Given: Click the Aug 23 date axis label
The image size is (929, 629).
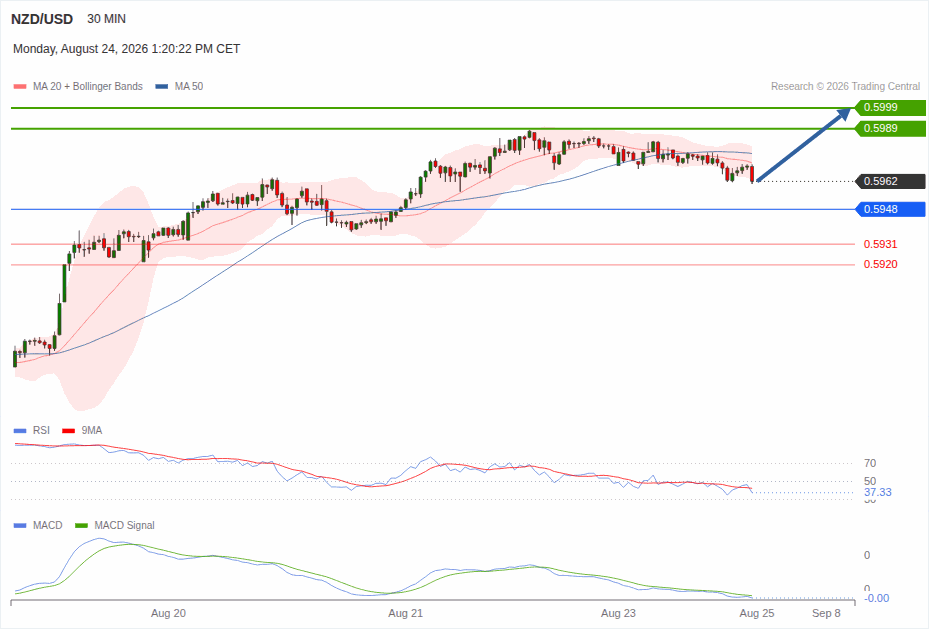Looking at the screenshot, I should tap(619, 613).
